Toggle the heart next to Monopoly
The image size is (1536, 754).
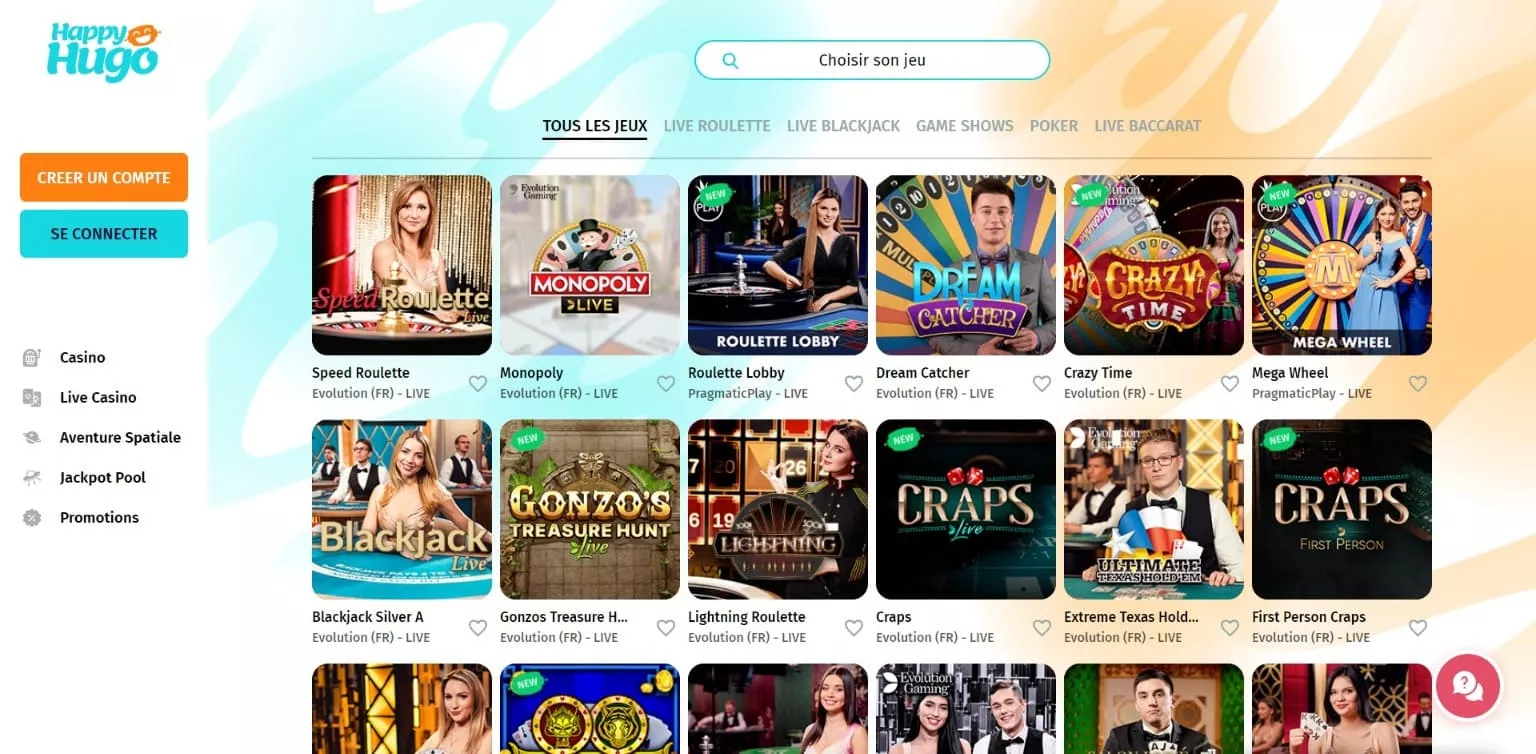pyautogui.click(x=666, y=383)
